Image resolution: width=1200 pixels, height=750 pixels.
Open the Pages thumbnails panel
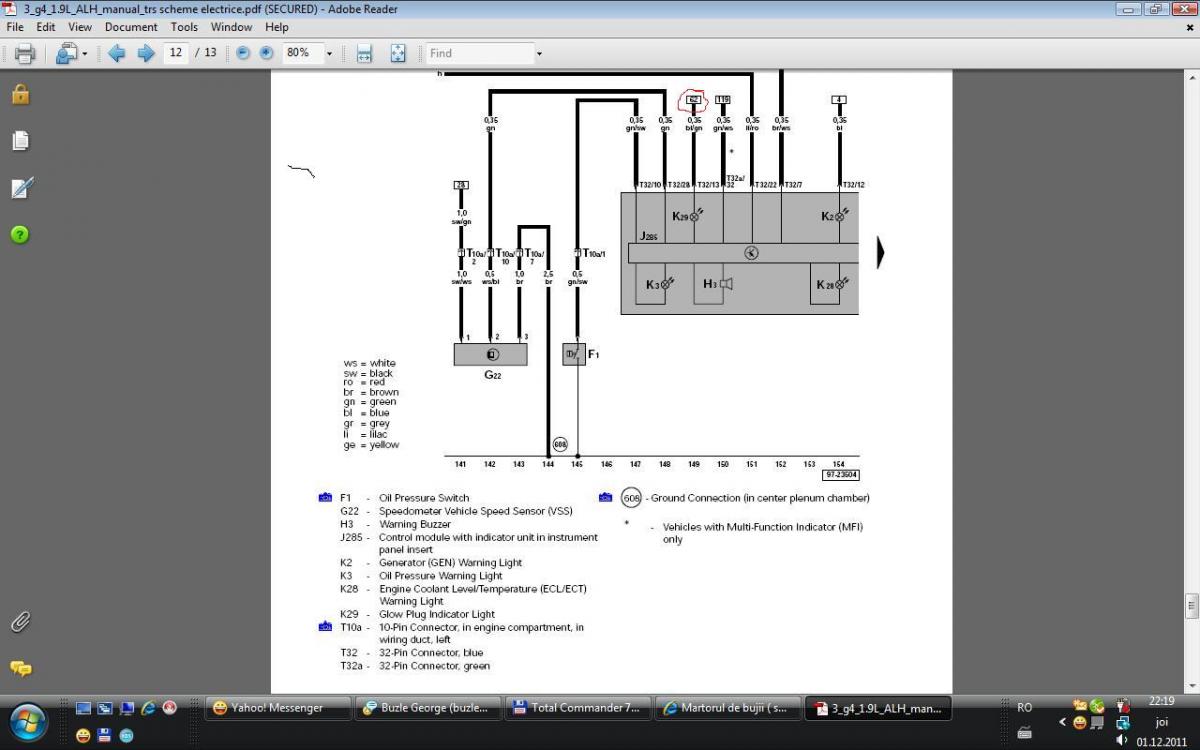click(21, 141)
